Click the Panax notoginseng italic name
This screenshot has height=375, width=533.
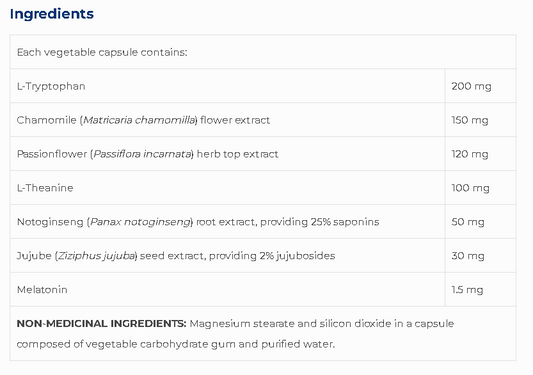tap(140, 222)
